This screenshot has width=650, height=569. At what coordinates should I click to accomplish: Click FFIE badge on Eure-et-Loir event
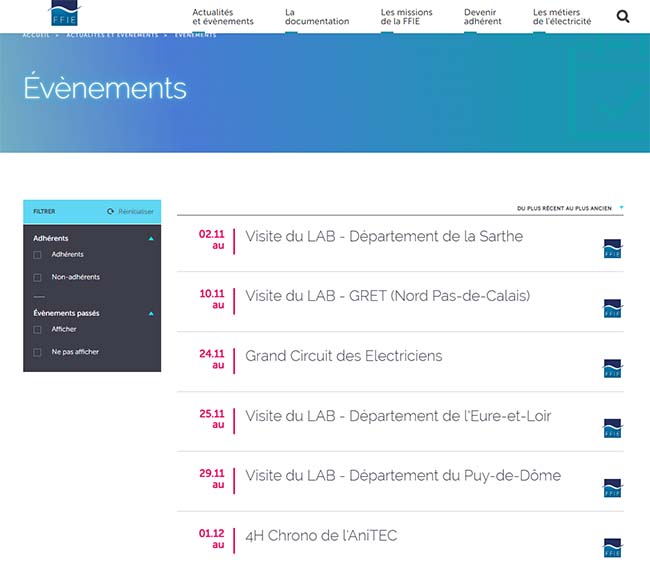(x=613, y=428)
